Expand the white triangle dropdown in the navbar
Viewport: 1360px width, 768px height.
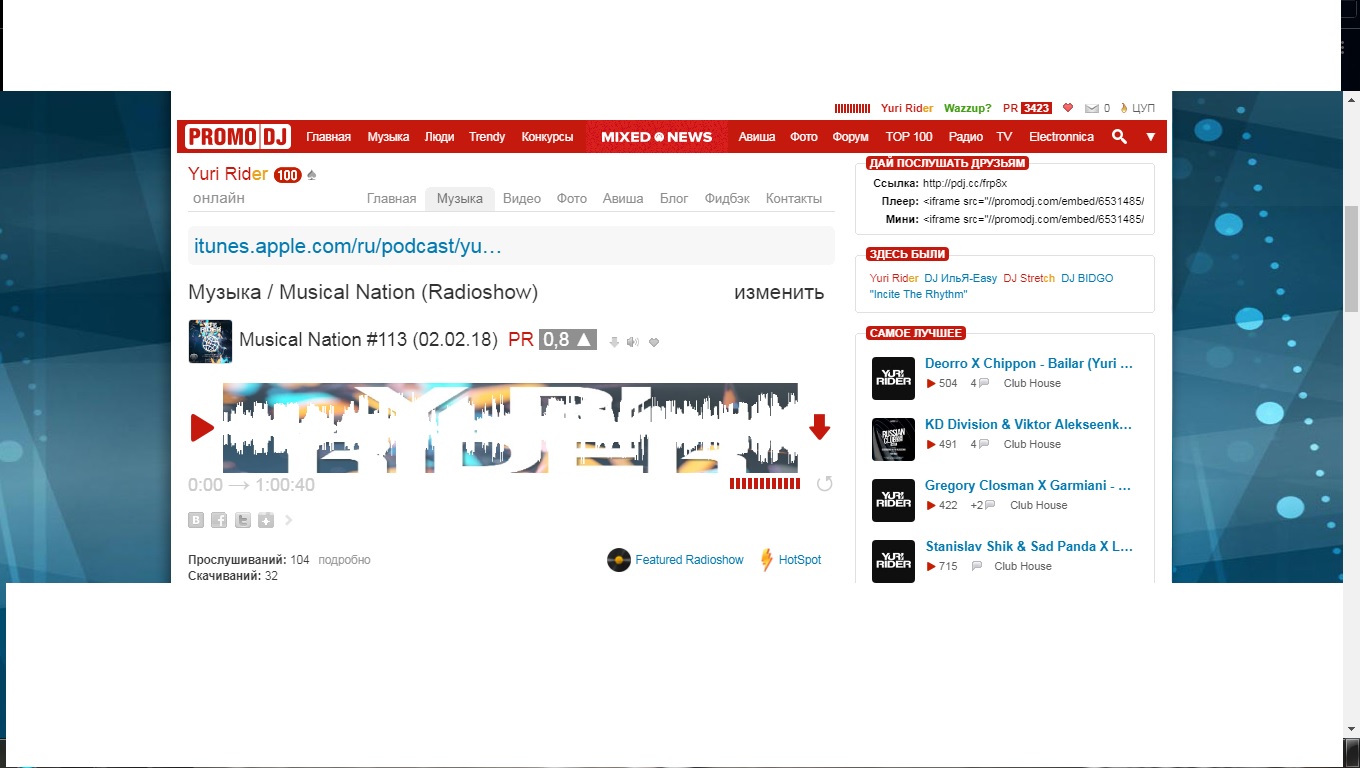tap(1150, 137)
